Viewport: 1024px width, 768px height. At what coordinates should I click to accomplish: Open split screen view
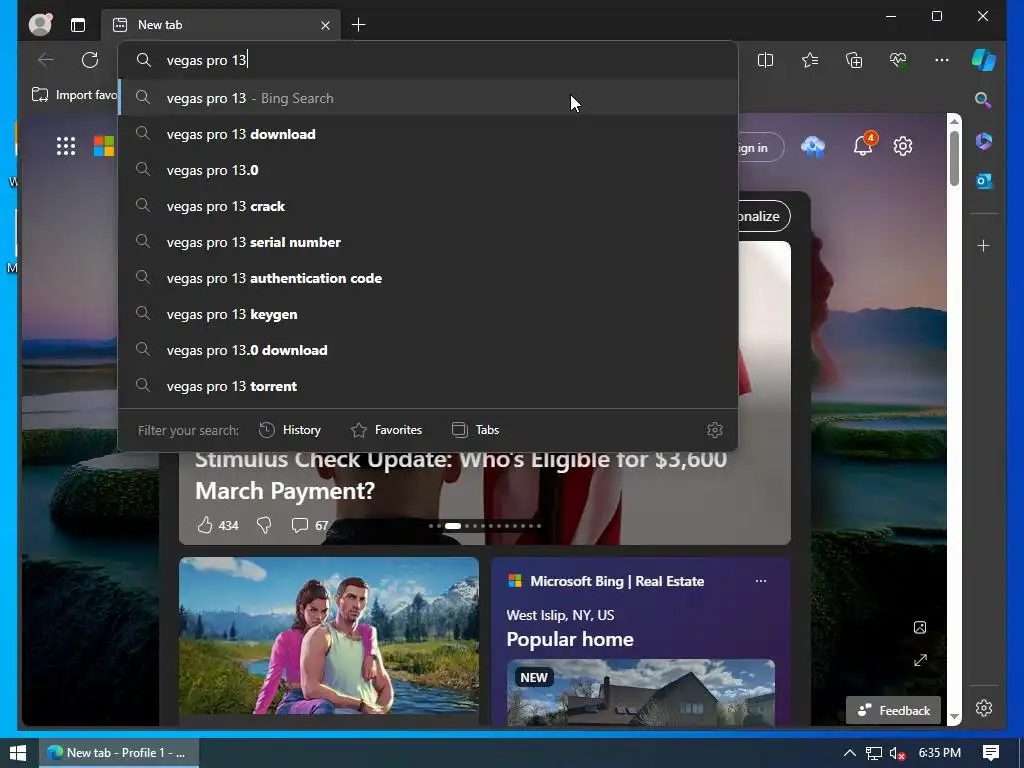coord(765,60)
